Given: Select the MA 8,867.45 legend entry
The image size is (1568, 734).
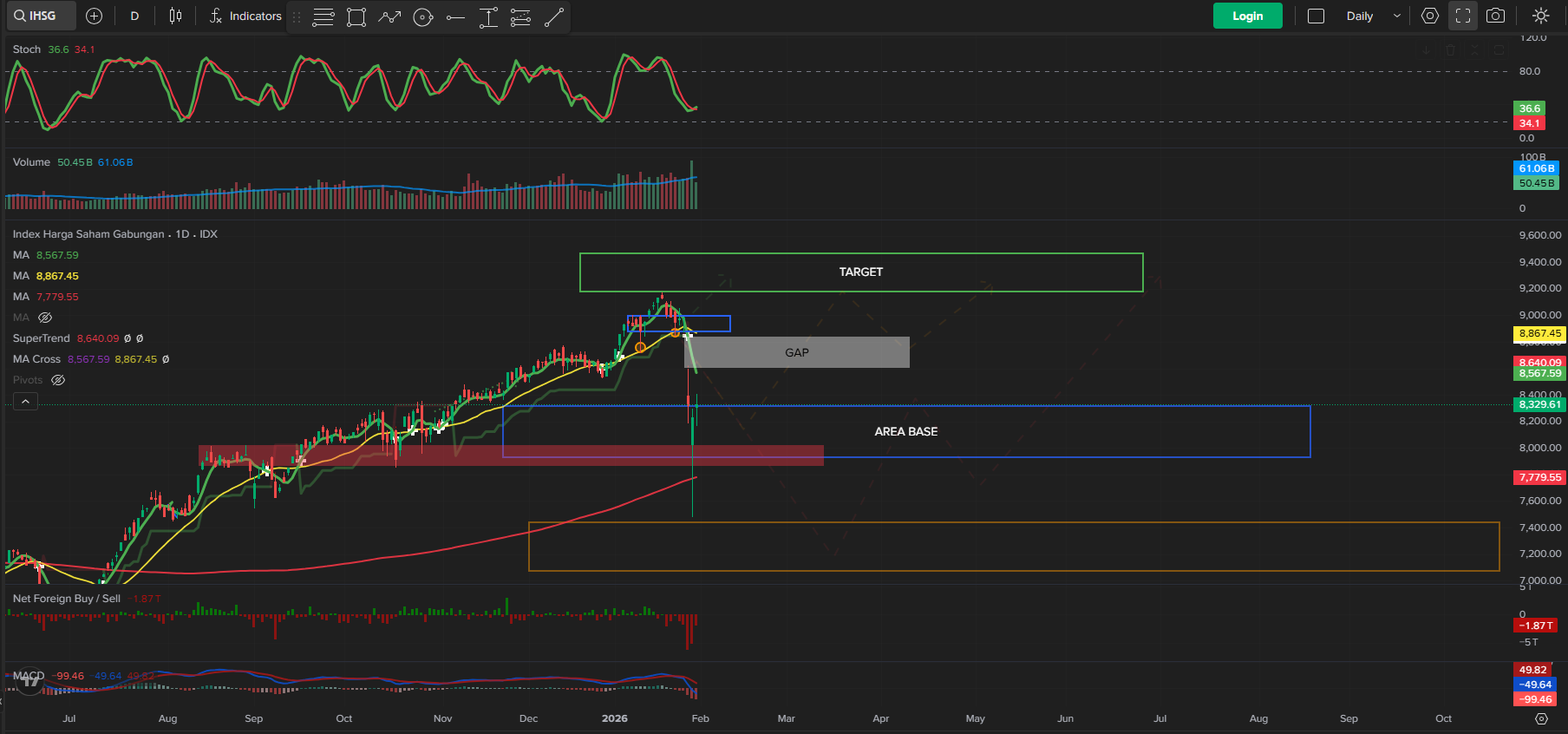Looking at the screenshot, I should point(45,276).
